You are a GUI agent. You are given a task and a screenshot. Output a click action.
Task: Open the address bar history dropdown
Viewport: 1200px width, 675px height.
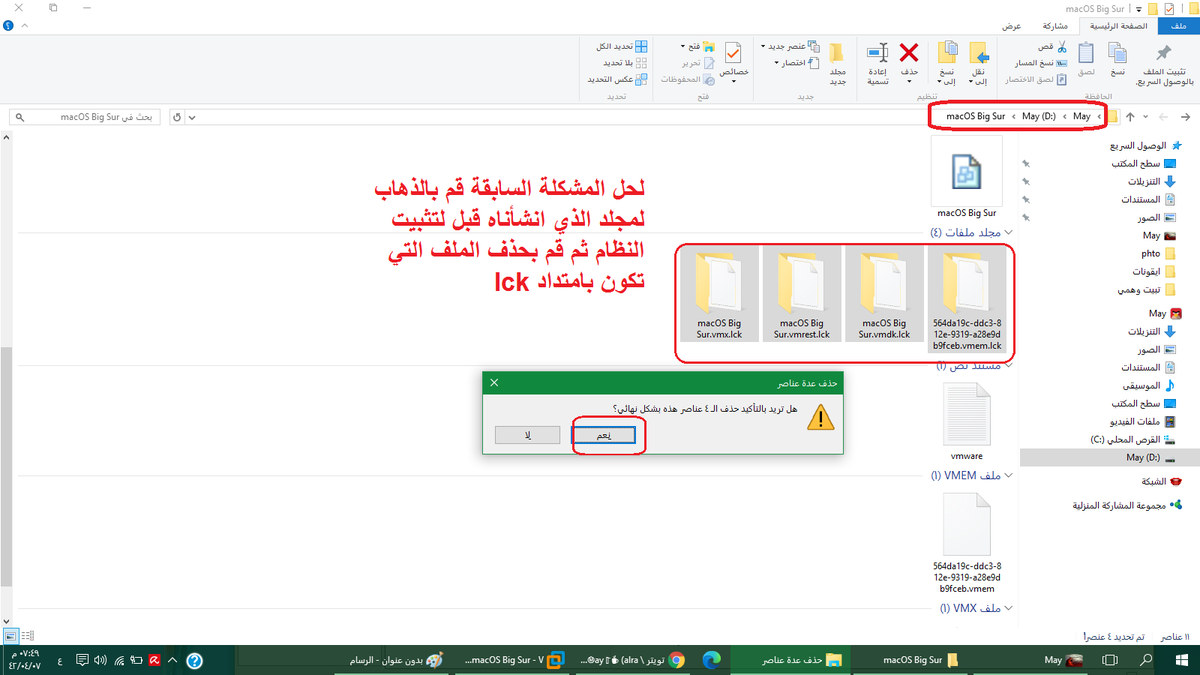coord(194,117)
